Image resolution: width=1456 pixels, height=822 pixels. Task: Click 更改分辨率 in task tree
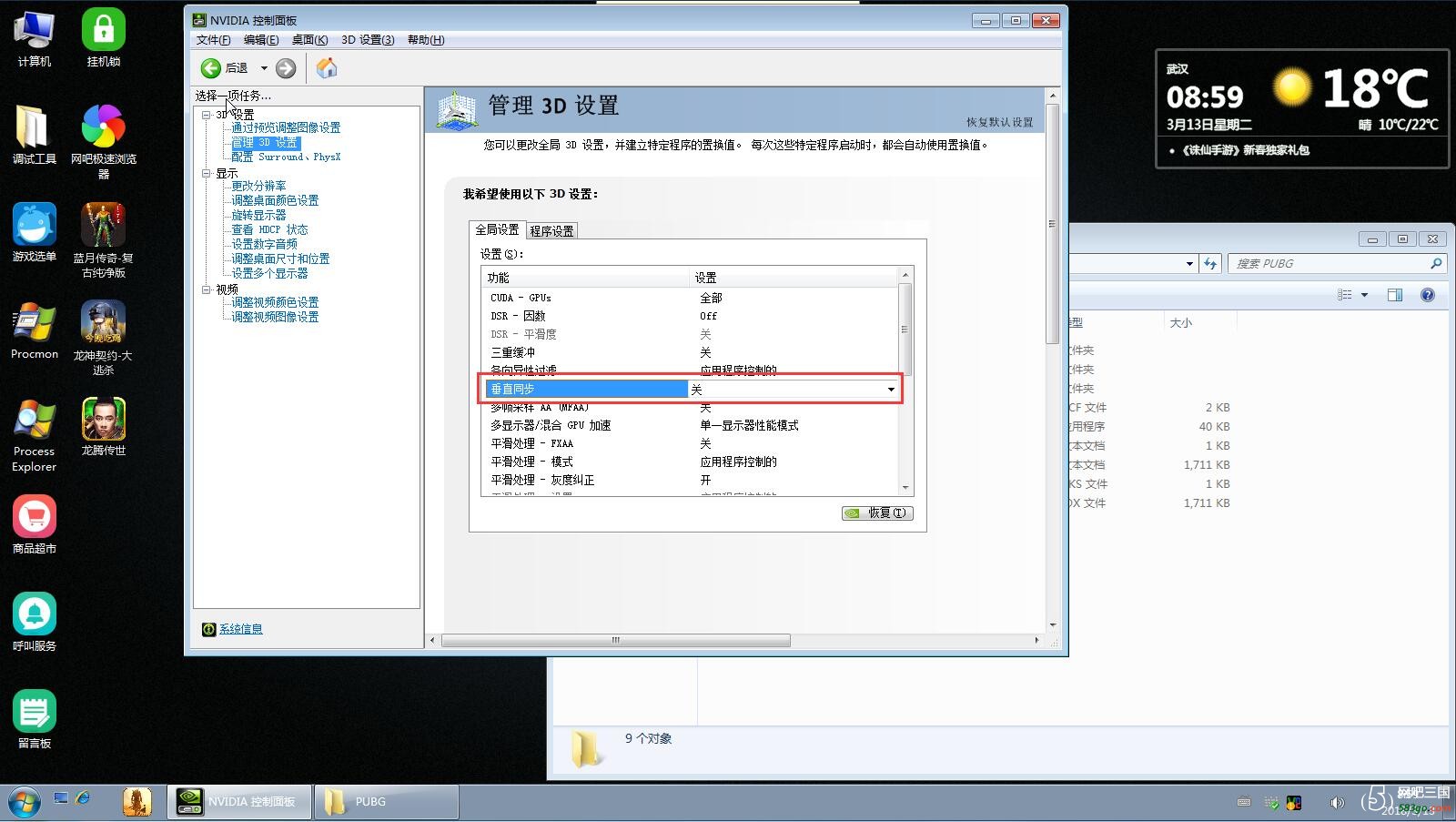[x=258, y=187]
